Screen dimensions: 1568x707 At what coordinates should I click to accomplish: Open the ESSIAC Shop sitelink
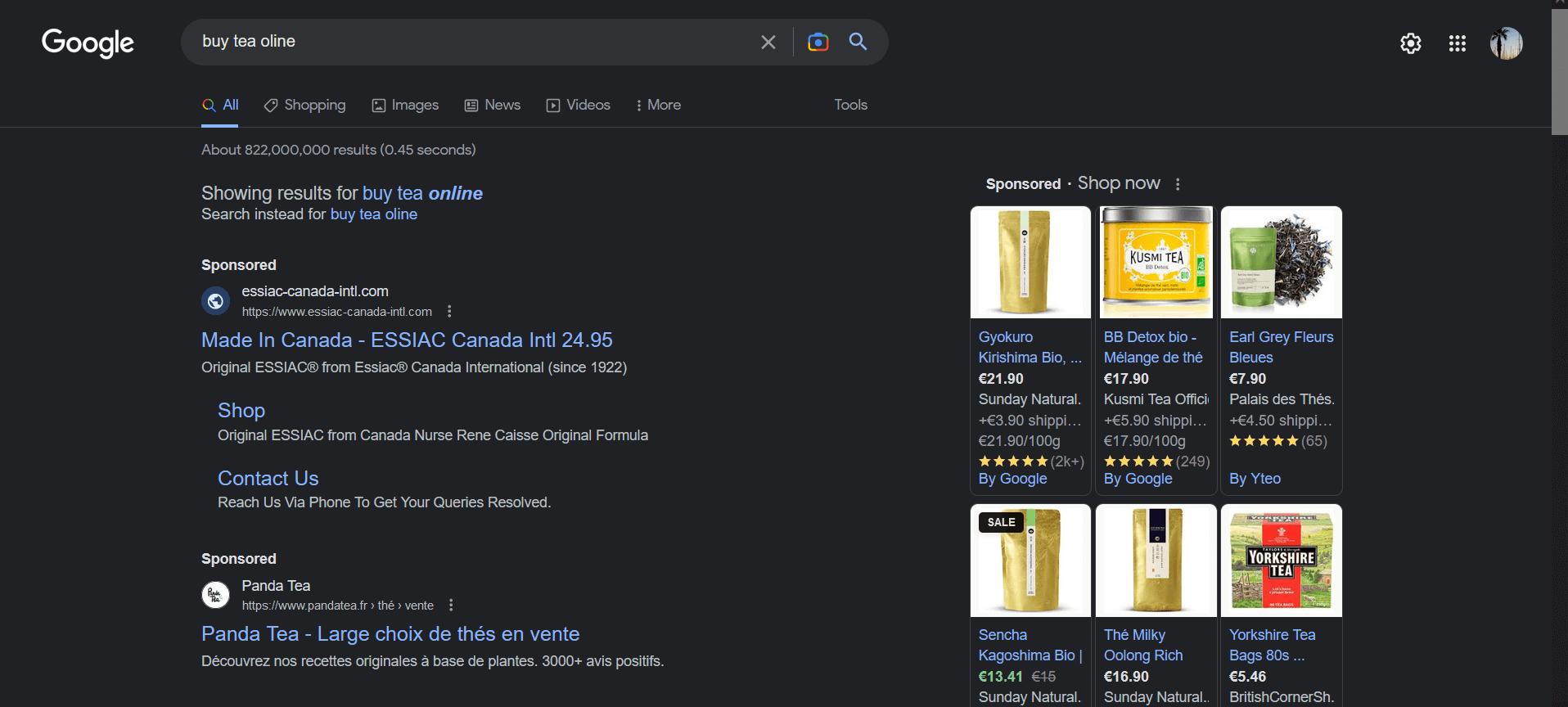241,410
